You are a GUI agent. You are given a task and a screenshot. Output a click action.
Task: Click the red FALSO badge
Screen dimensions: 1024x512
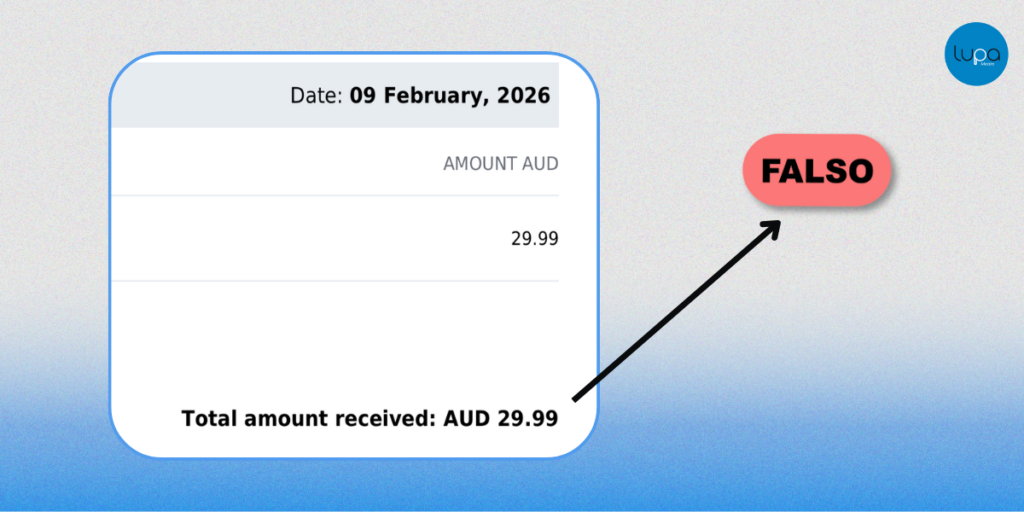click(816, 171)
